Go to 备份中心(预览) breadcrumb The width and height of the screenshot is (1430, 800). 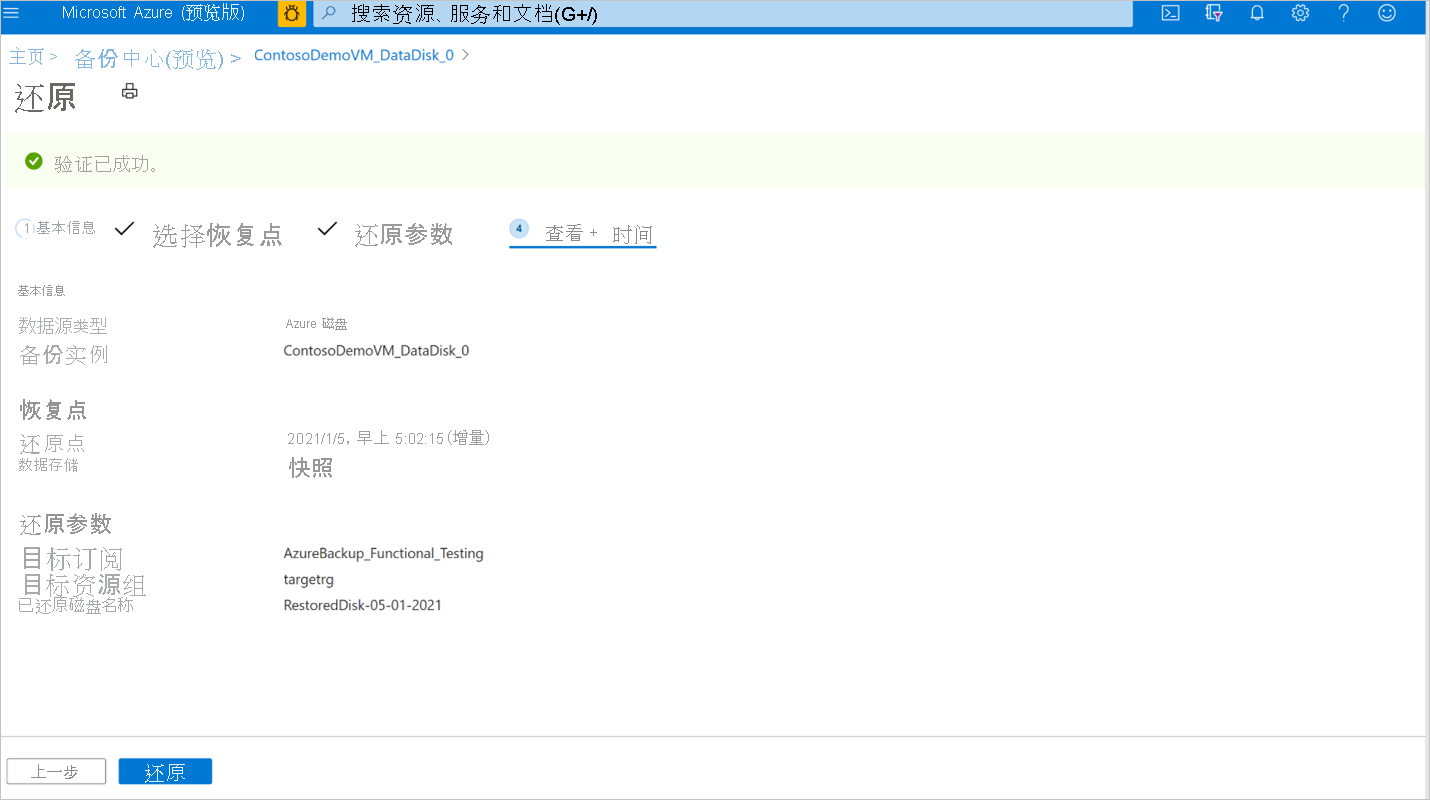point(149,59)
